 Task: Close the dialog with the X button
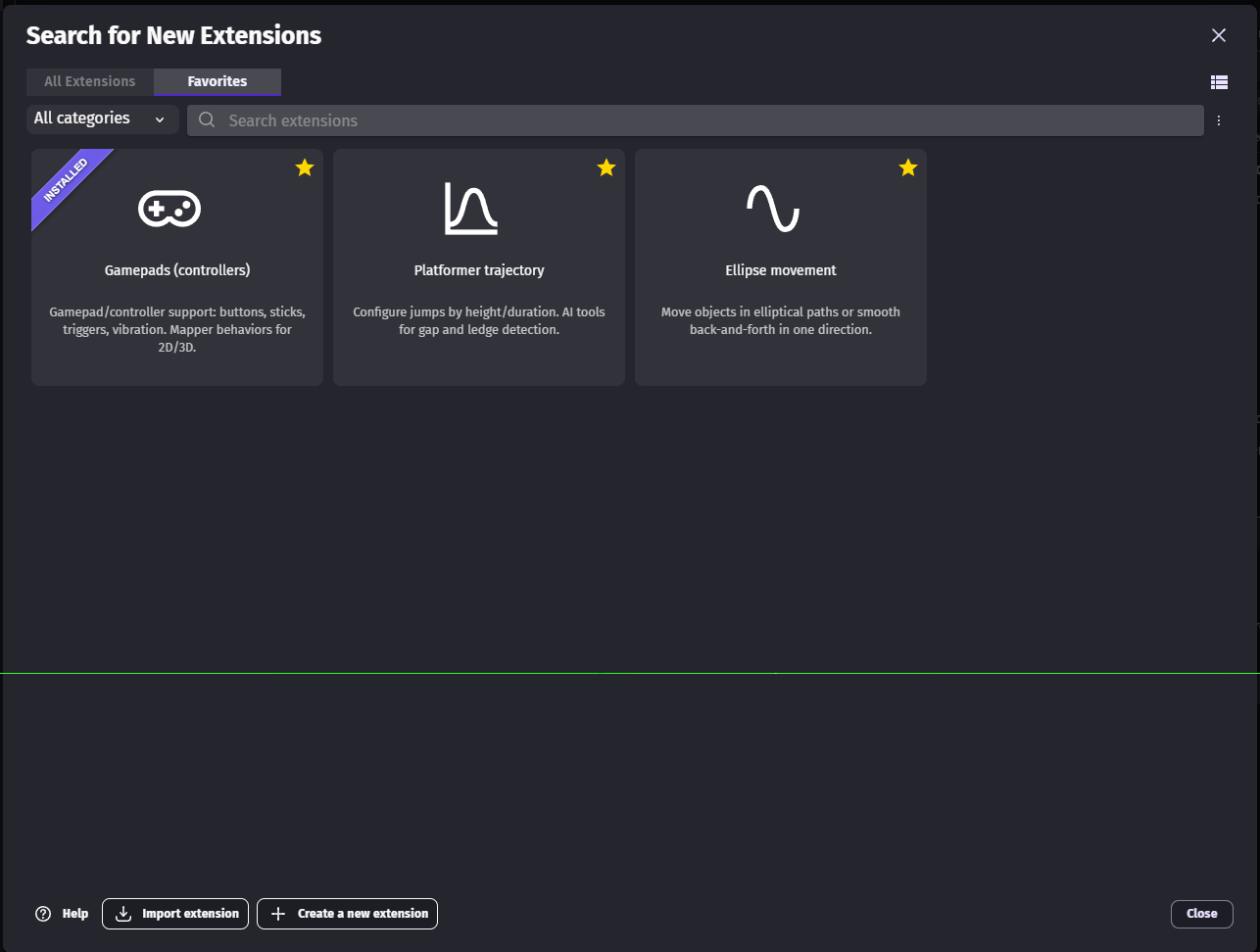tap(1219, 35)
